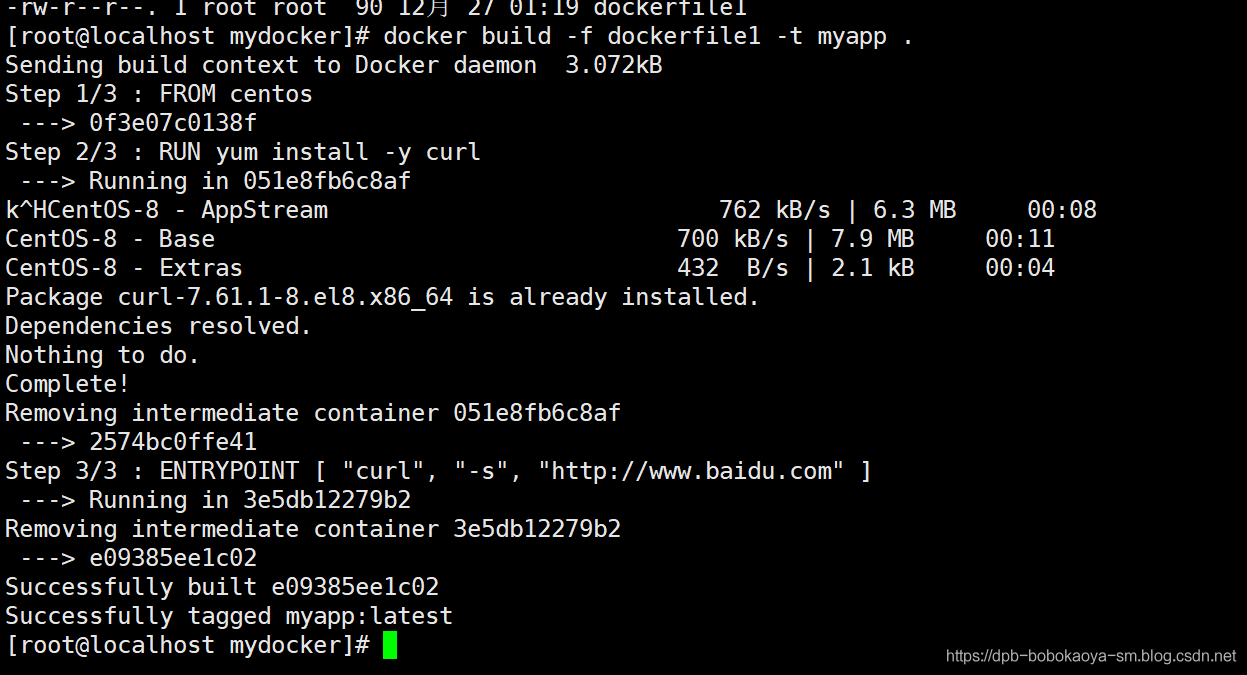Click the Sending build context line

pos(334,65)
